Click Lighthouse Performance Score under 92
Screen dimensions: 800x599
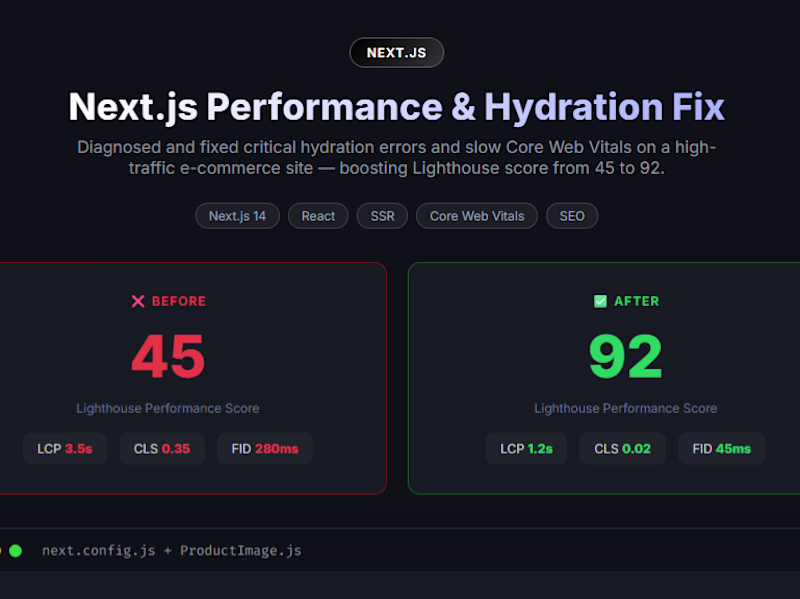(626, 408)
